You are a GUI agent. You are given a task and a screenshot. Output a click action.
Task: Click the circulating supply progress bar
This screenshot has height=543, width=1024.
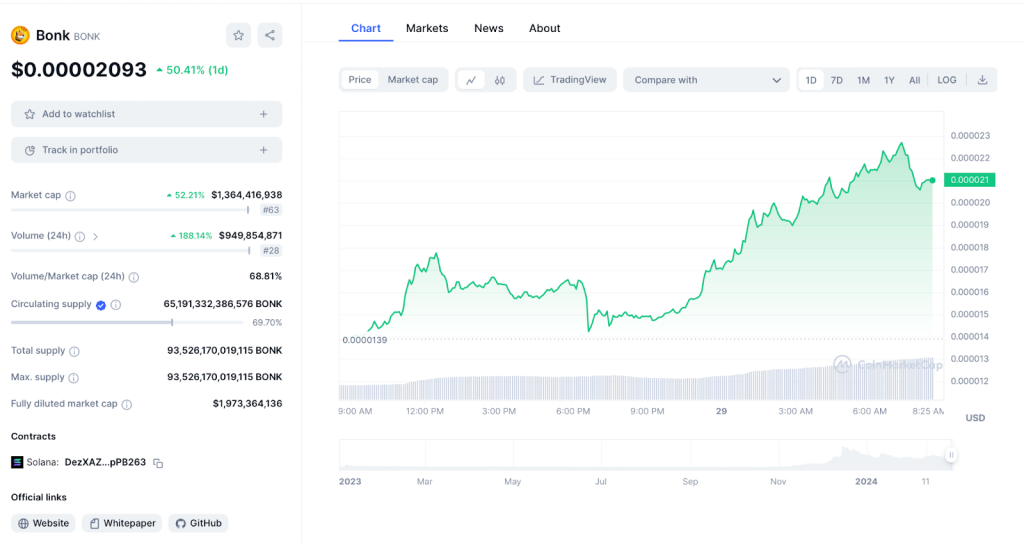127,323
